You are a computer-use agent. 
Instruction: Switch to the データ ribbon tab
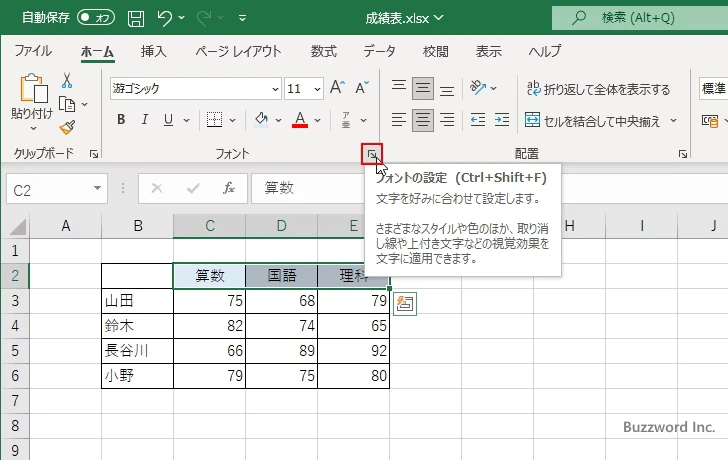pos(379,51)
